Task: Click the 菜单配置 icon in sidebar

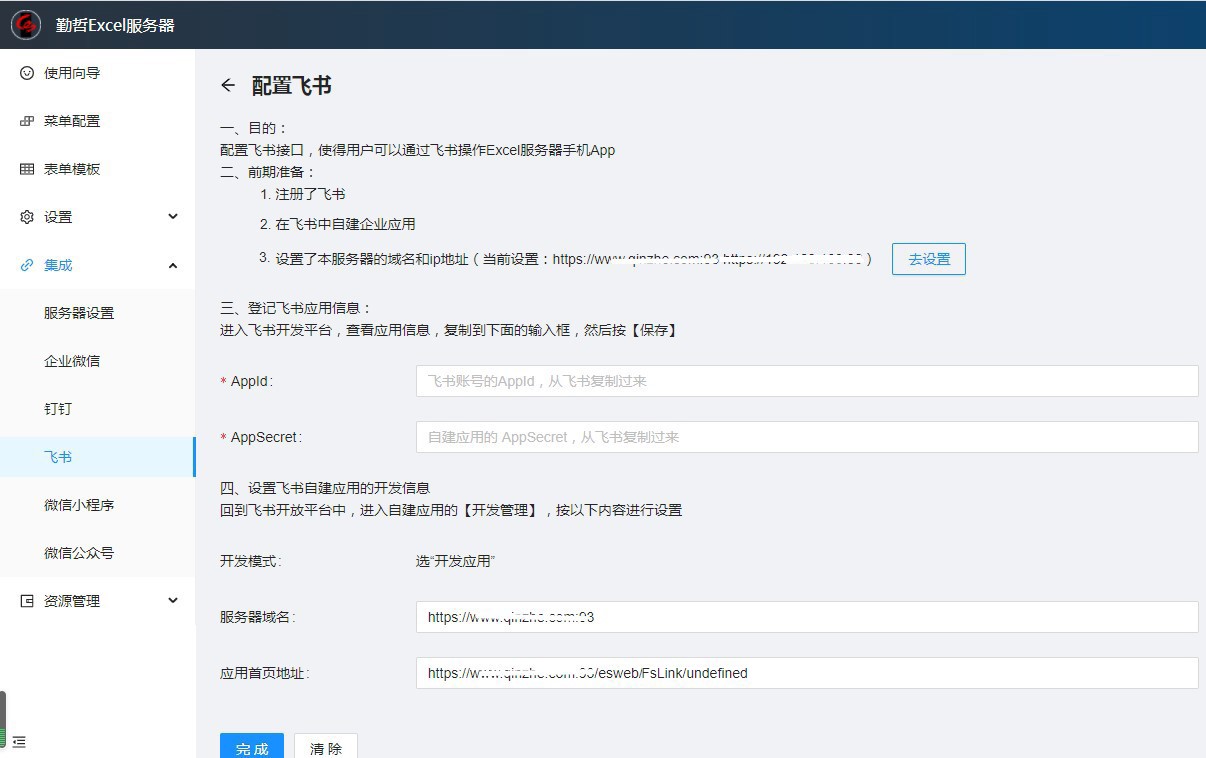Action: coord(27,121)
